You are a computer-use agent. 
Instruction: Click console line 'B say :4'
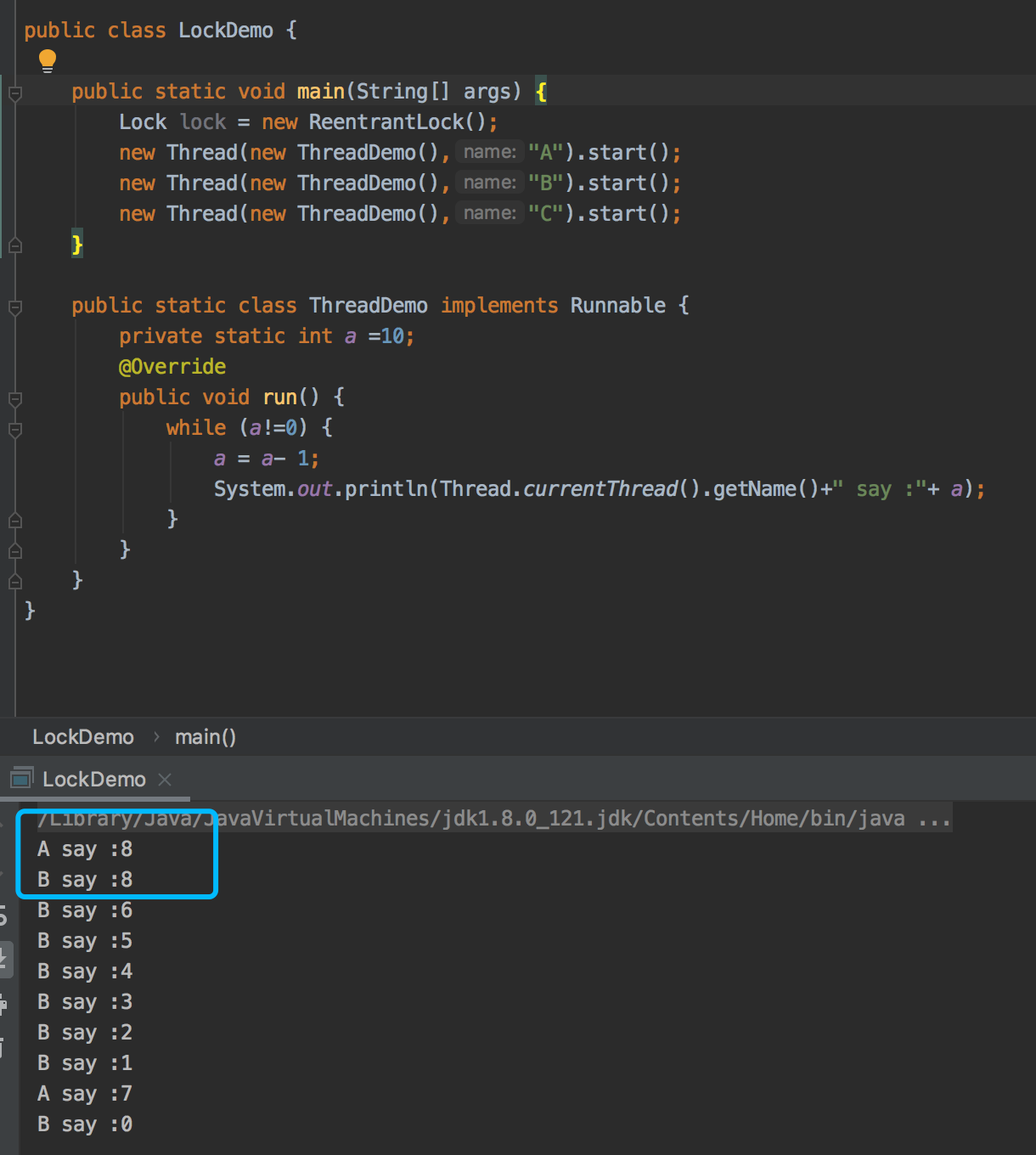pos(85,972)
